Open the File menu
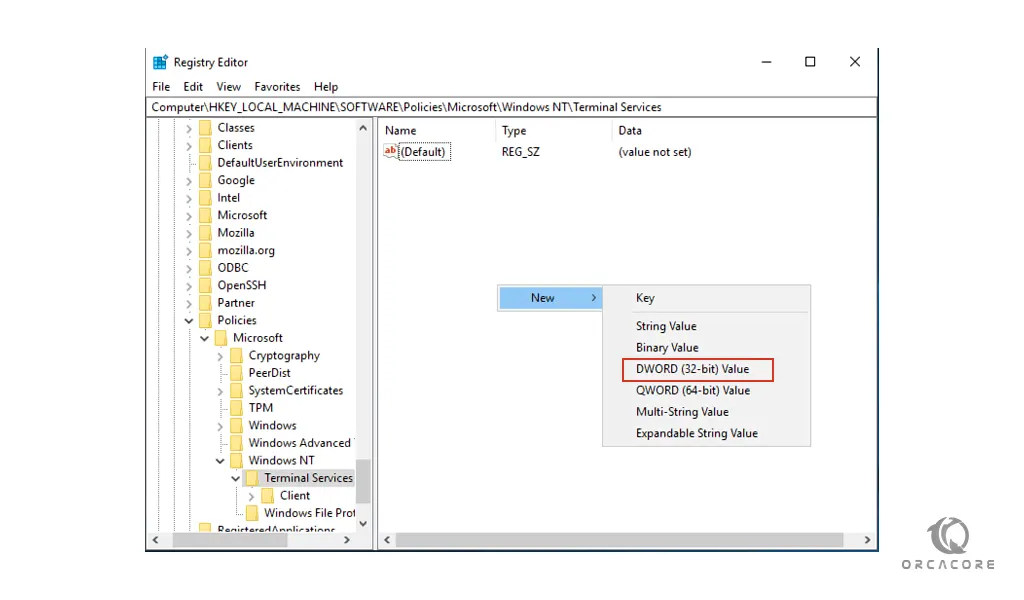1024x600 pixels. pos(161,87)
